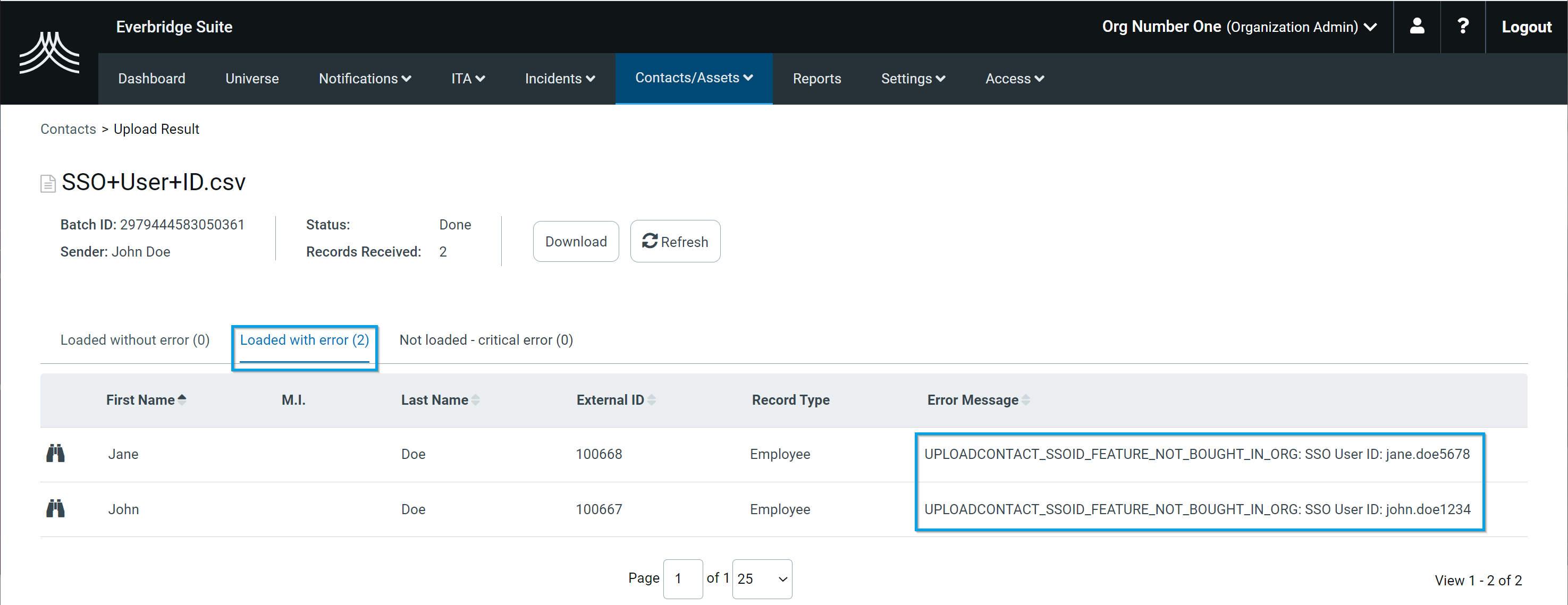Go to the Dashboard menu item
The height and width of the screenshot is (605, 1568).
[x=151, y=79]
